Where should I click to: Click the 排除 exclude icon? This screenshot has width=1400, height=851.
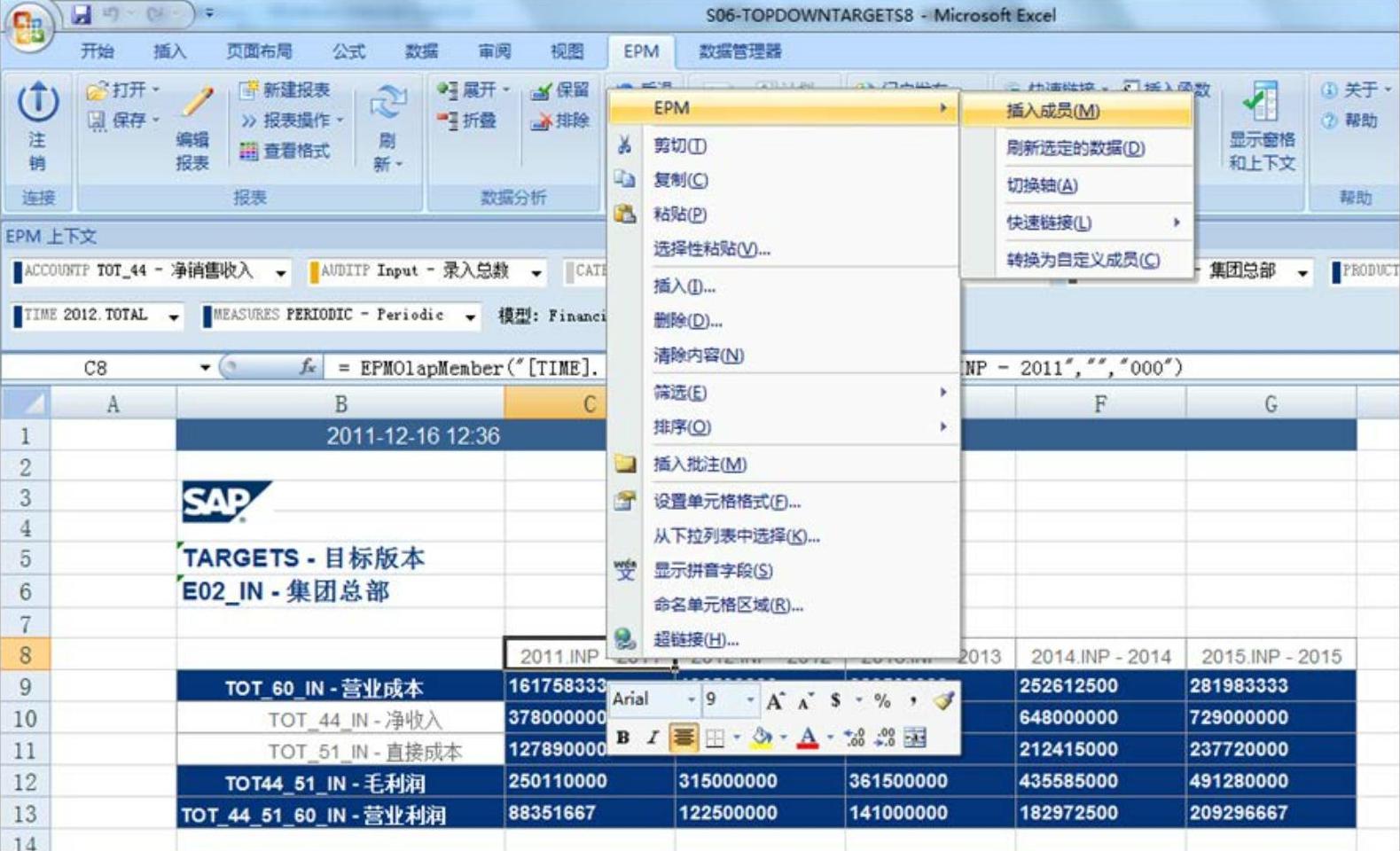(541, 121)
